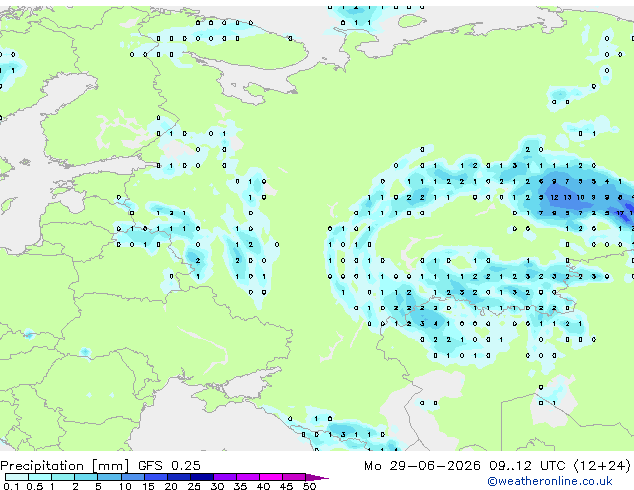Screen dimensions: 634x490
Task: Click the 40–45 mm magenta legend swatch
Action: [271, 477]
